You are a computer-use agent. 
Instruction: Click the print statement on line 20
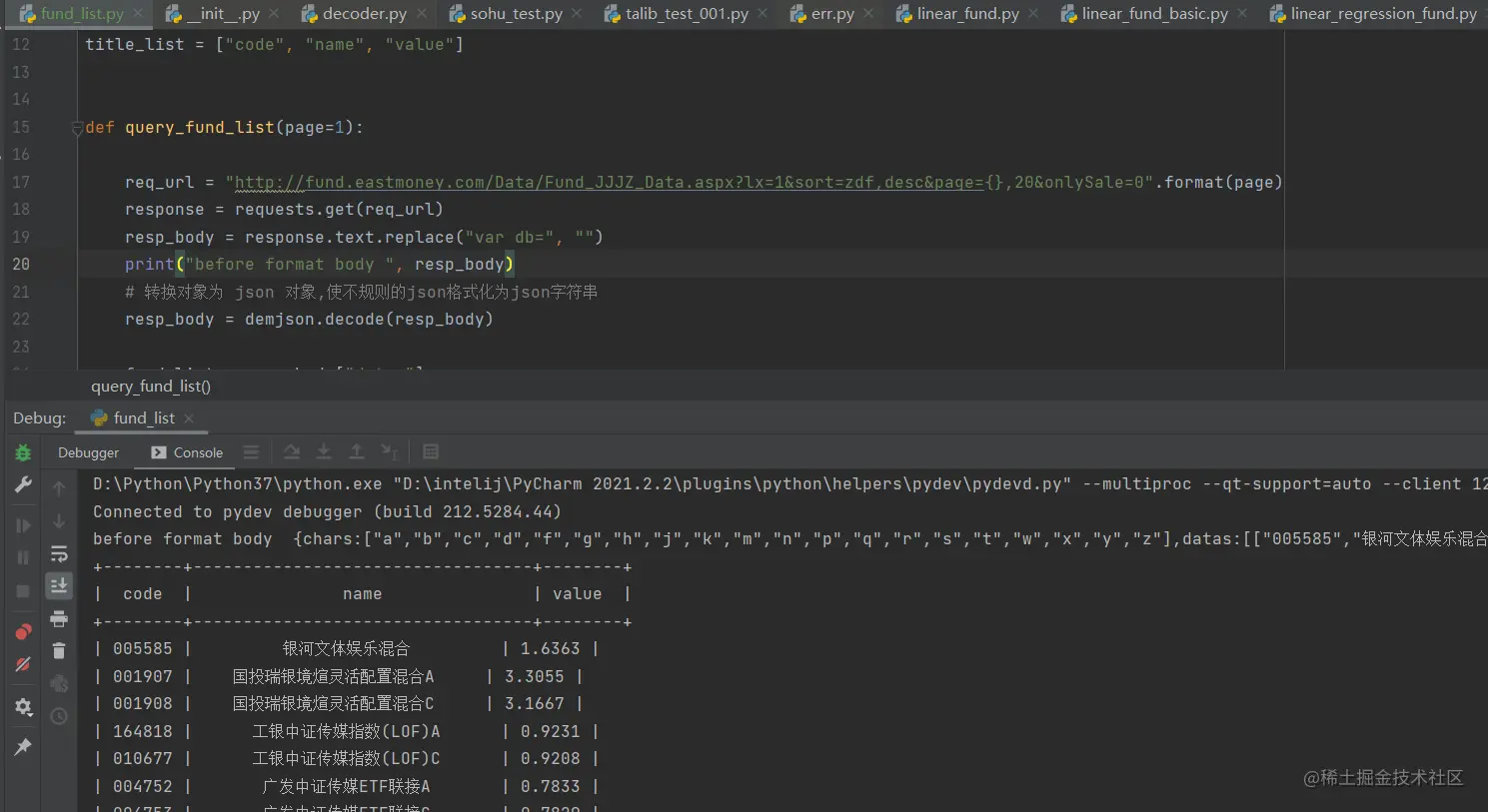pyautogui.click(x=319, y=265)
